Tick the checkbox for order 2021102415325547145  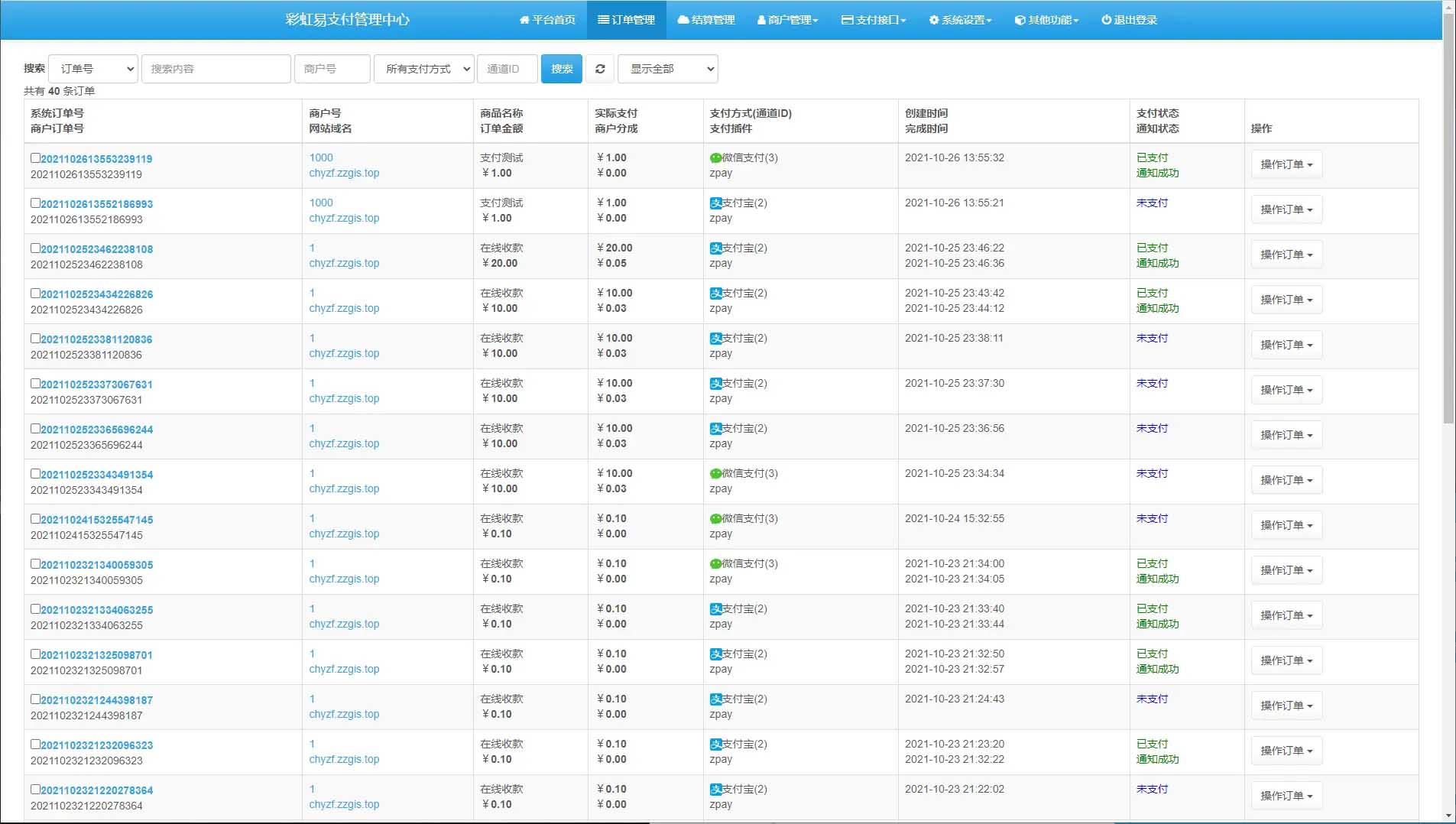pyautogui.click(x=35, y=519)
